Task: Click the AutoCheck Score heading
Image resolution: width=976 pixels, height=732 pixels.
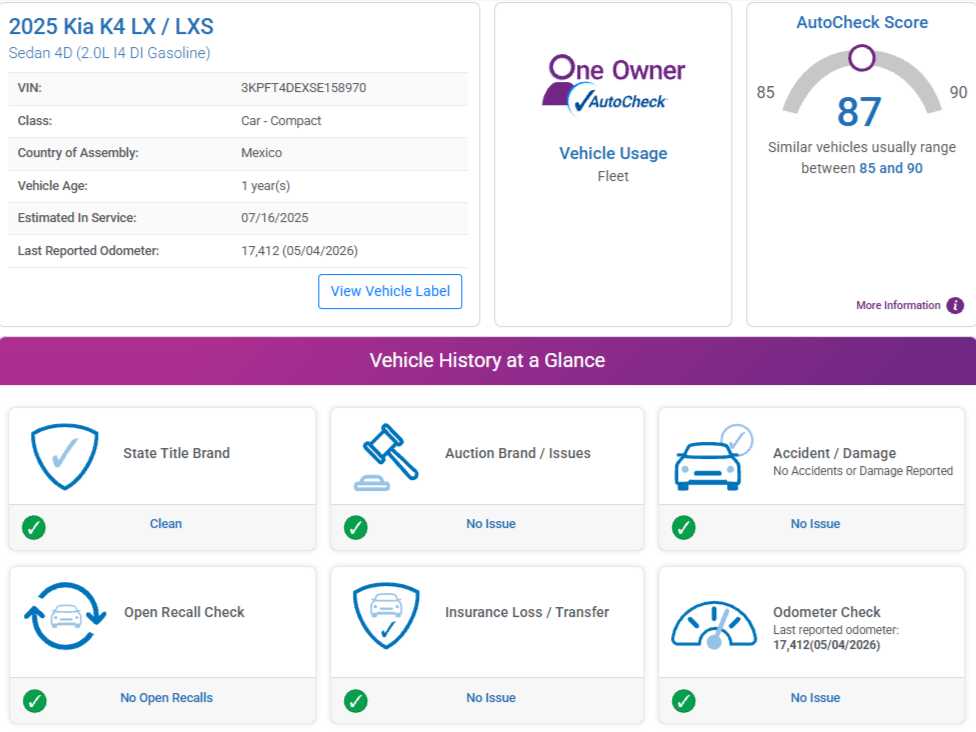Action: pyautogui.click(x=862, y=22)
